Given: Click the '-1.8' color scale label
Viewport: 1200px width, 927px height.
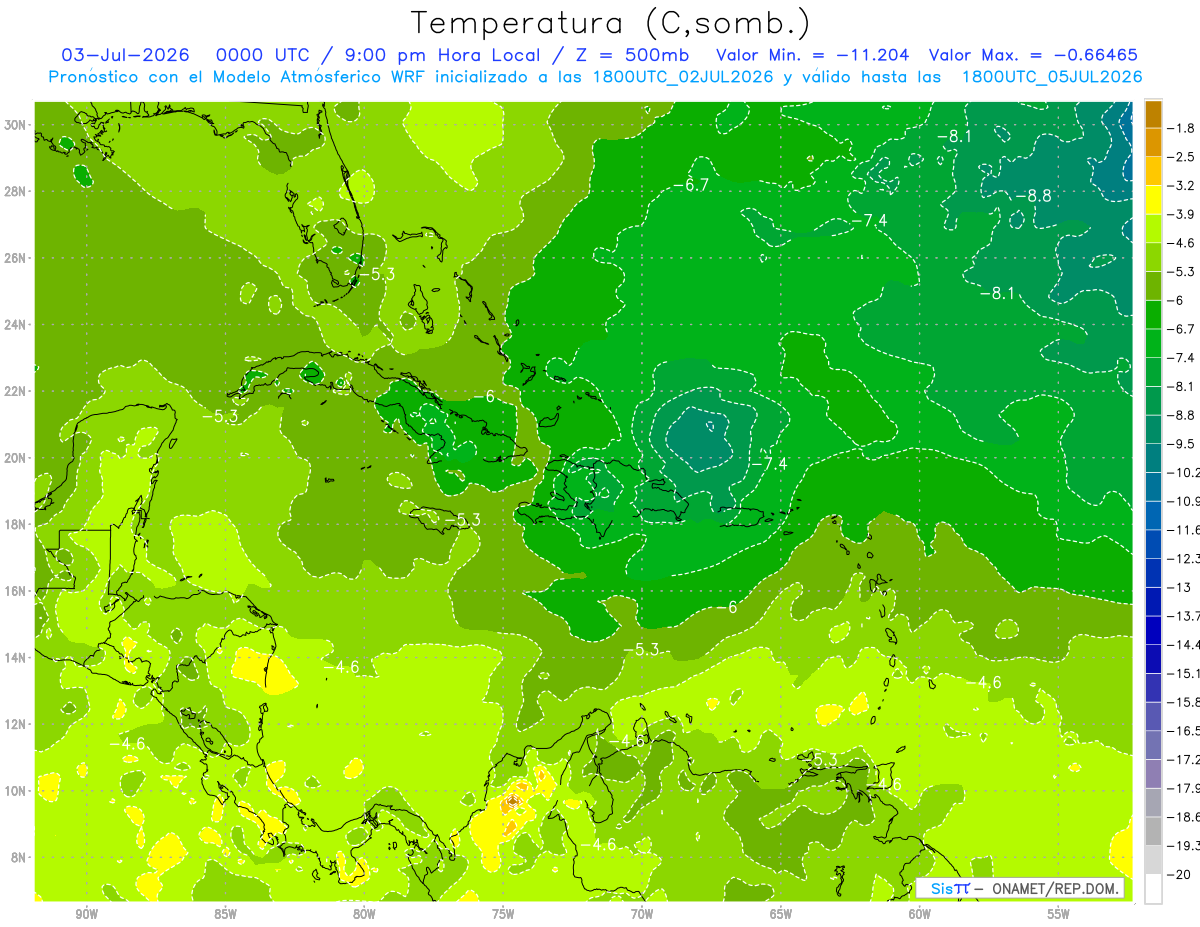Looking at the screenshot, I should pyautogui.click(x=1182, y=128).
